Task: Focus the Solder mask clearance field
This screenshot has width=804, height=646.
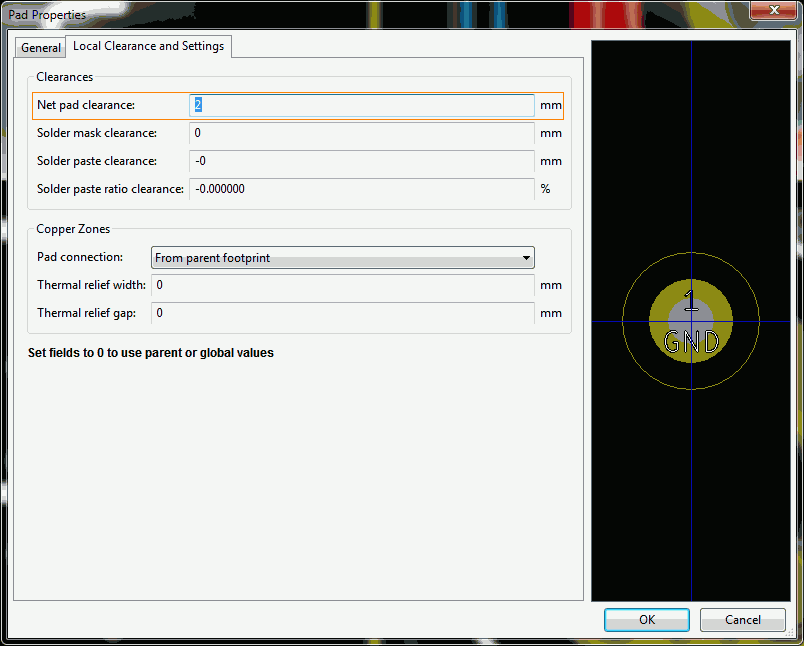Action: [x=362, y=133]
